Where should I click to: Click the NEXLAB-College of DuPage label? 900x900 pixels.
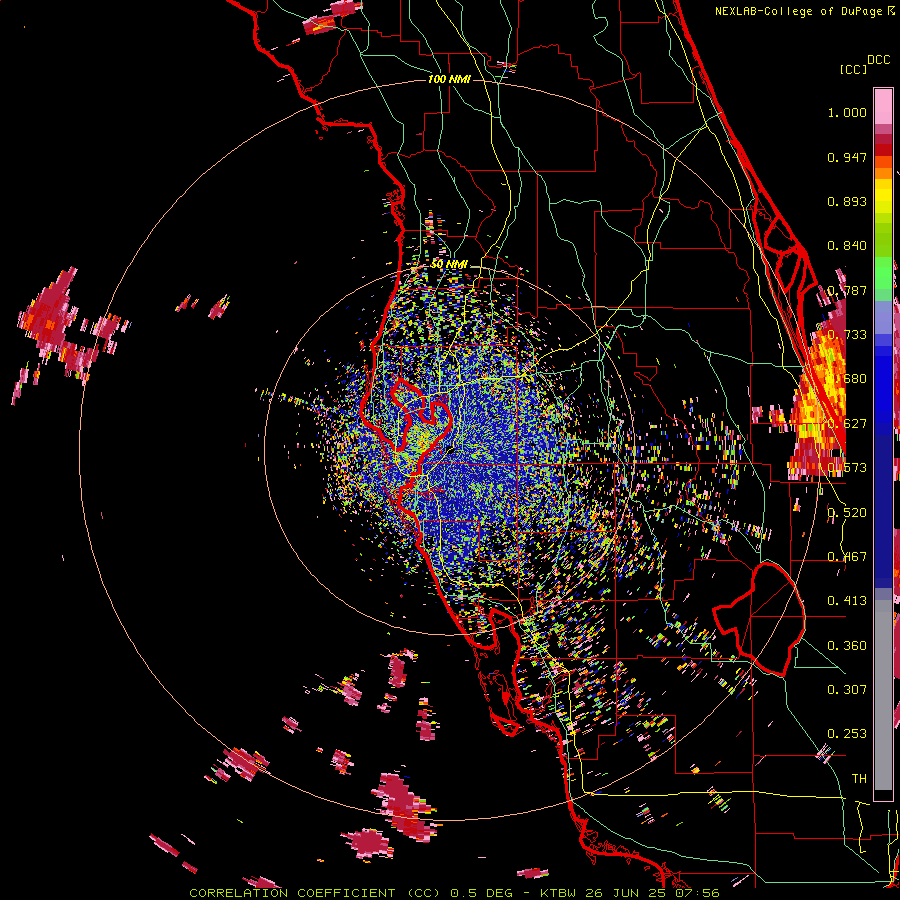point(805,11)
